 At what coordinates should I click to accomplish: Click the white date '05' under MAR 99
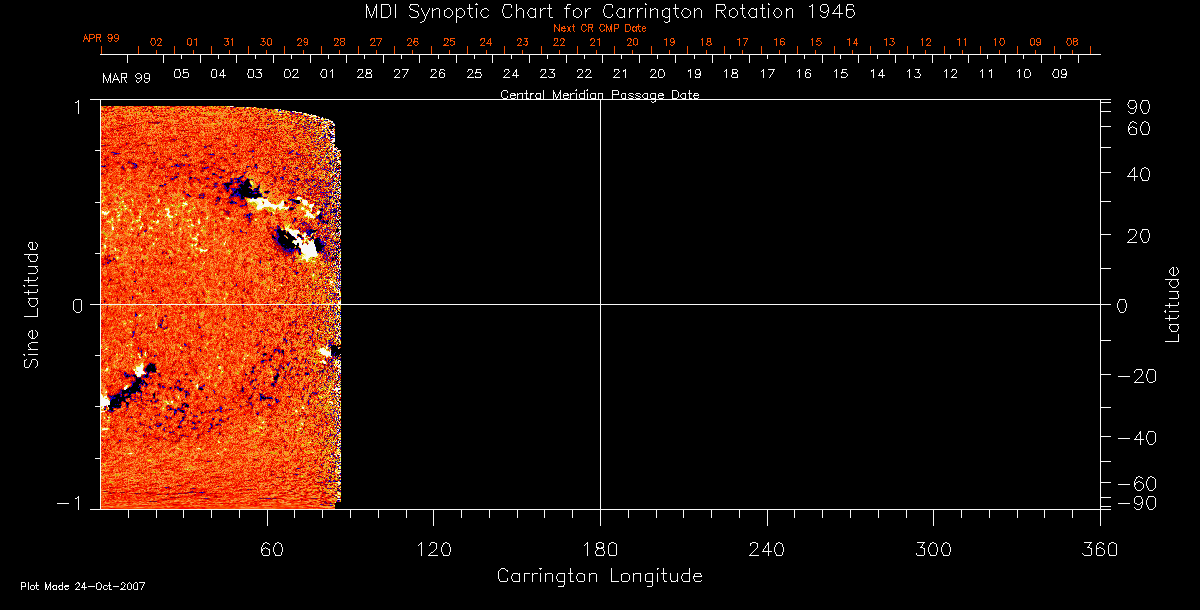click(x=181, y=74)
